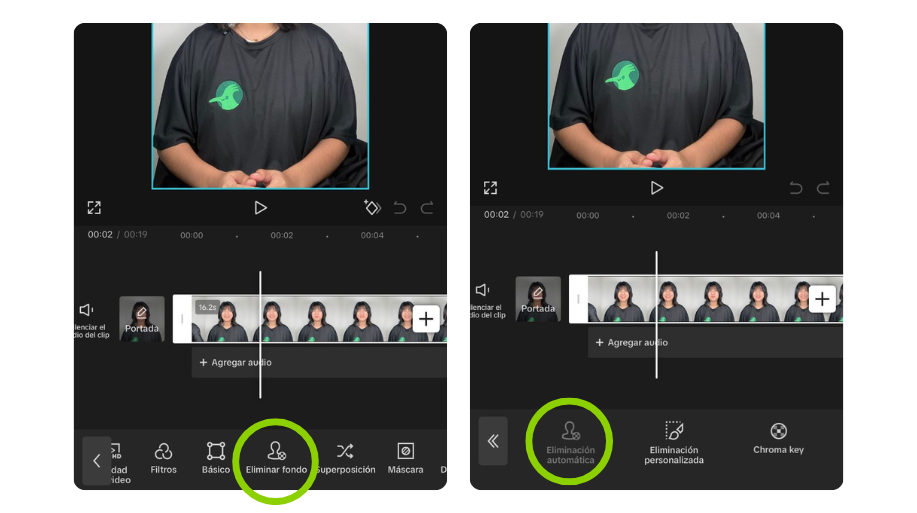
Task: Open Filtros in the bottom toolbar
Action: (x=163, y=457)
